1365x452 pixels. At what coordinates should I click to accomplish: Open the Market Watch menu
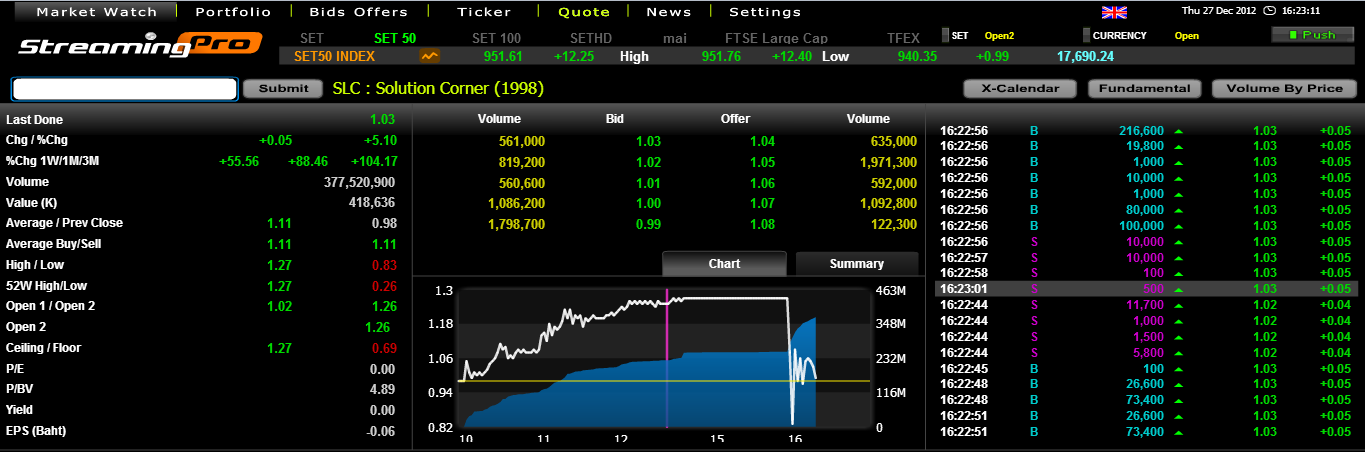pyautogui.click(x=97, y=12)
